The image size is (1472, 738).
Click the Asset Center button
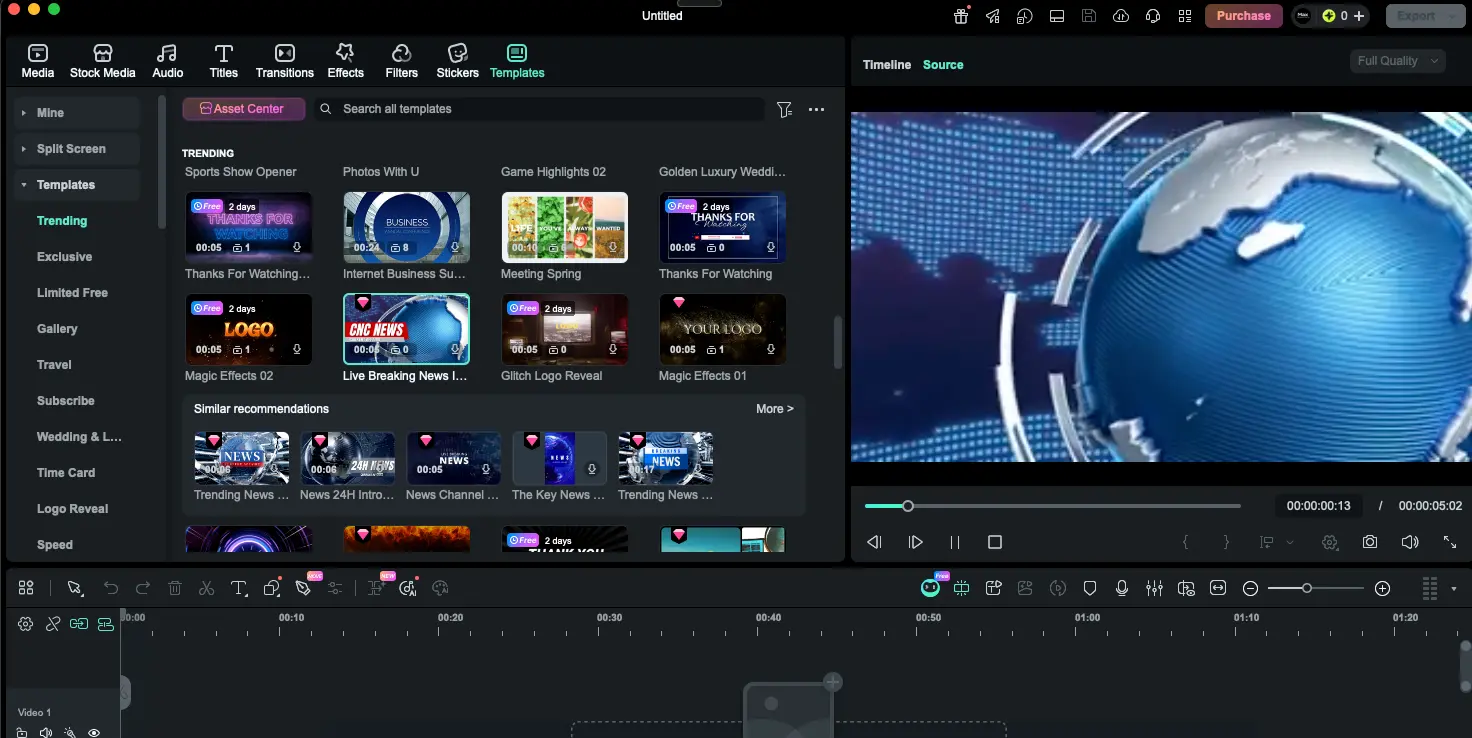pos(243,109)
